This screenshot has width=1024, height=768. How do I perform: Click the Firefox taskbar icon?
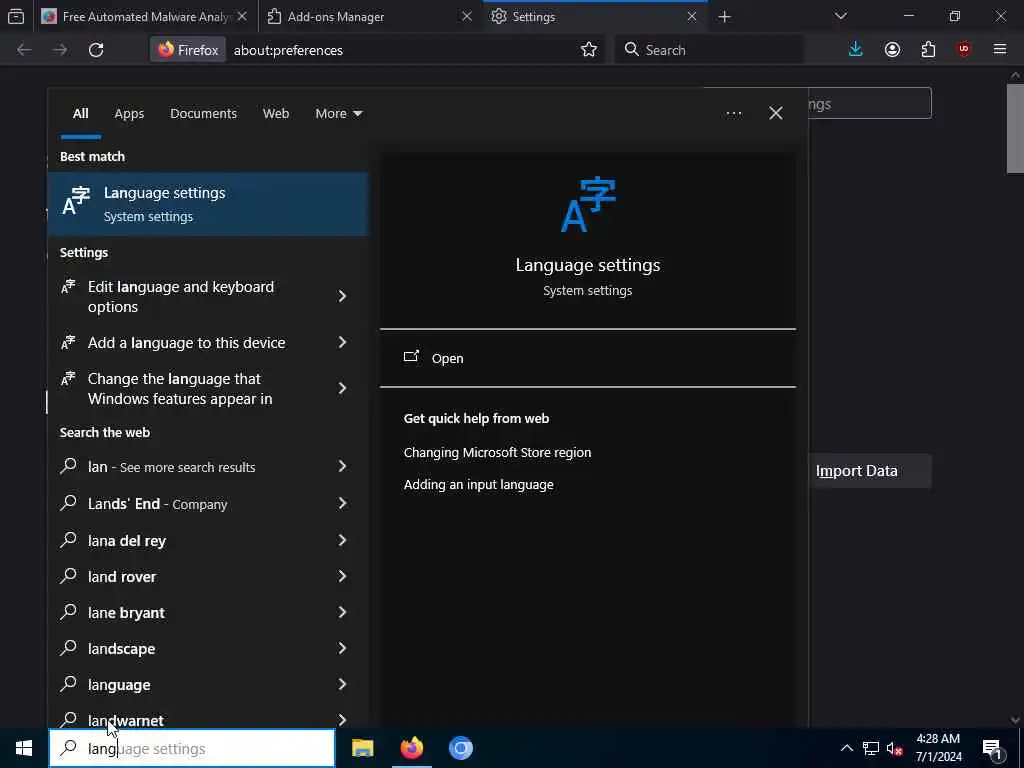point(411,748)
